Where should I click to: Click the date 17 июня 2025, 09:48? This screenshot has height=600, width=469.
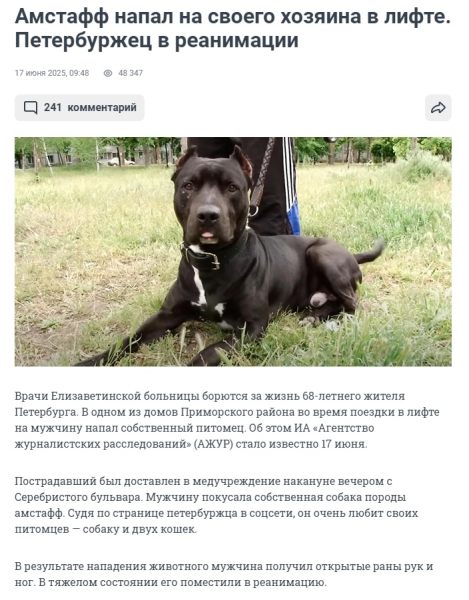[52, 73]
